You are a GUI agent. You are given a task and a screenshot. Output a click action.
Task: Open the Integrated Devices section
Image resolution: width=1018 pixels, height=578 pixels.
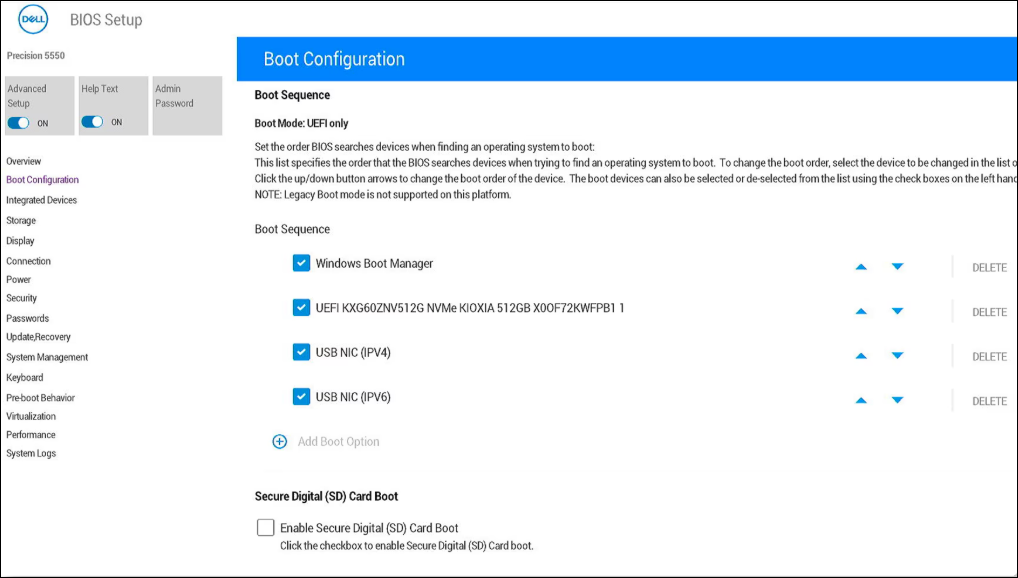(x=41, y=200)
